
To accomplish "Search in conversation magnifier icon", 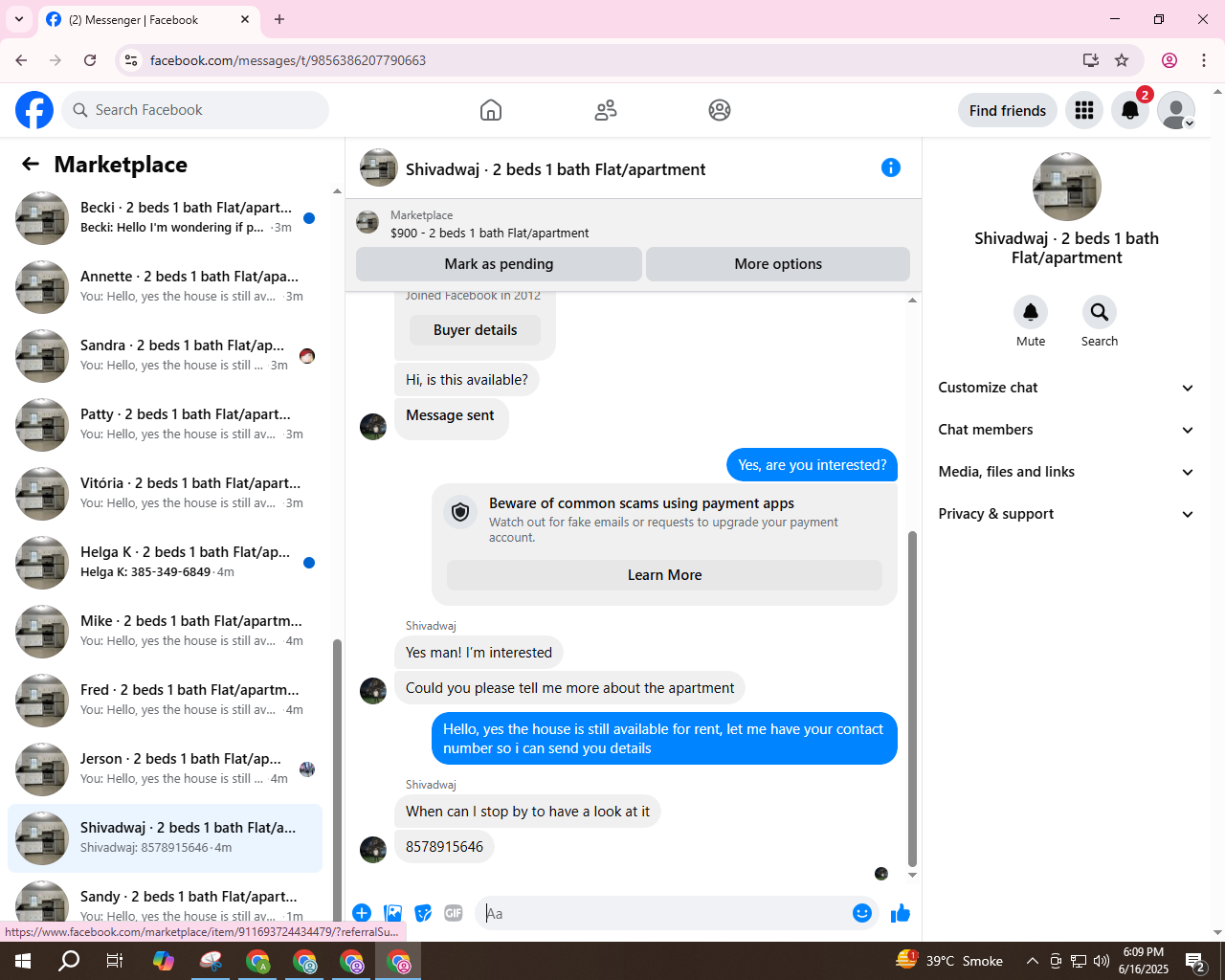I will [x=1100, y=312].
